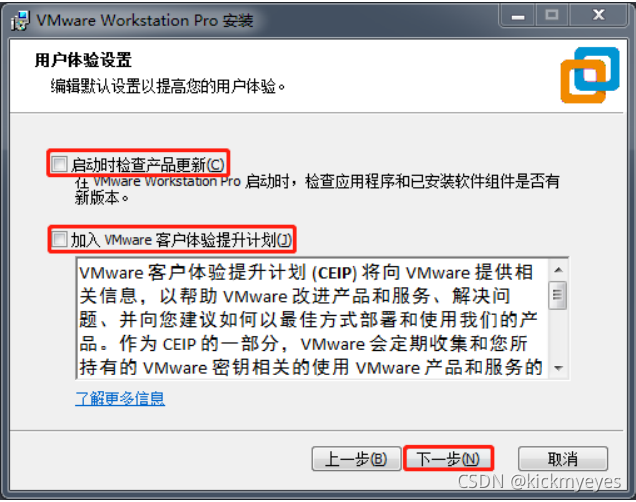Close the VMware installer window
636x502 pixels.
(599, 16)
